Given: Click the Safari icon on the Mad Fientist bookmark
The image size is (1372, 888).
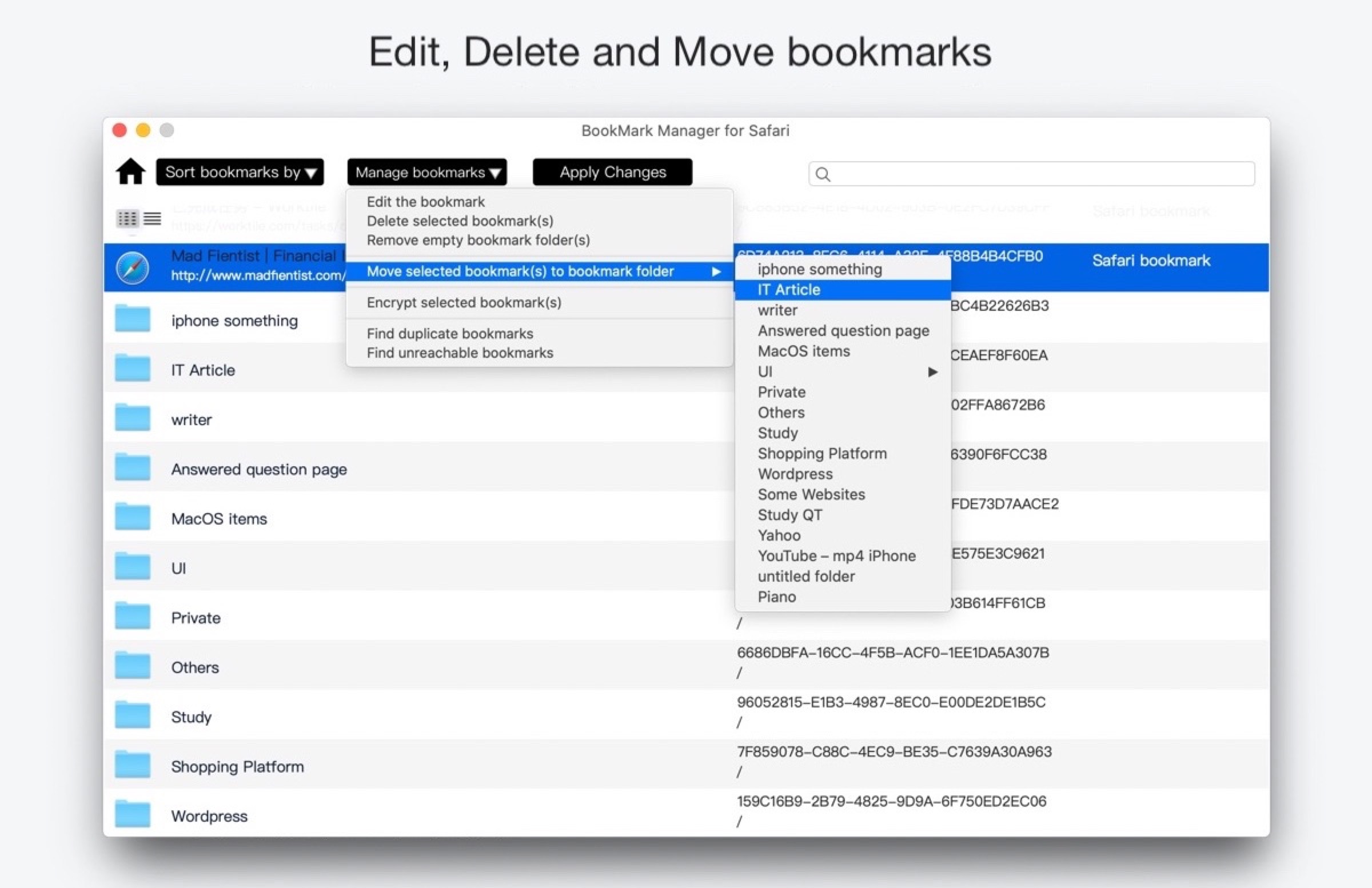Looking at the screenshot, I should pyautogui.click(x=133, y=267).
